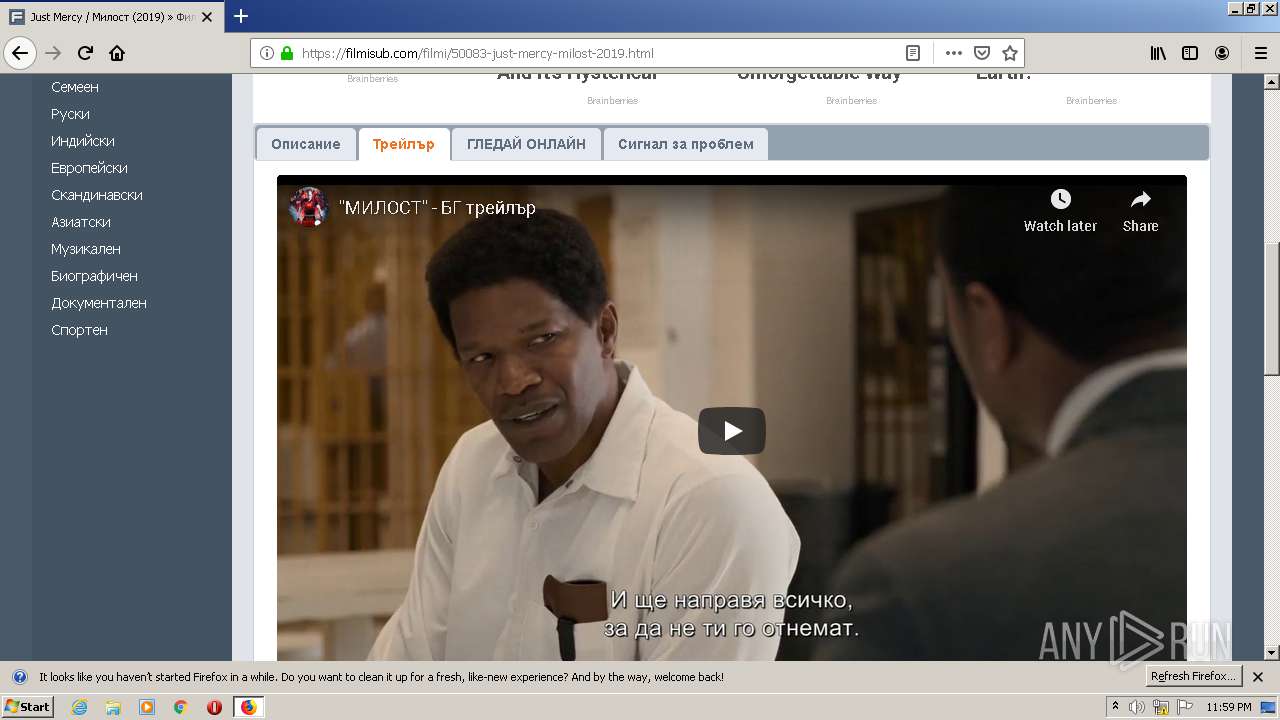Click the browser Back arrow button
The height and width of the screenshot is (720, 1280).
[x=20, y=53]
